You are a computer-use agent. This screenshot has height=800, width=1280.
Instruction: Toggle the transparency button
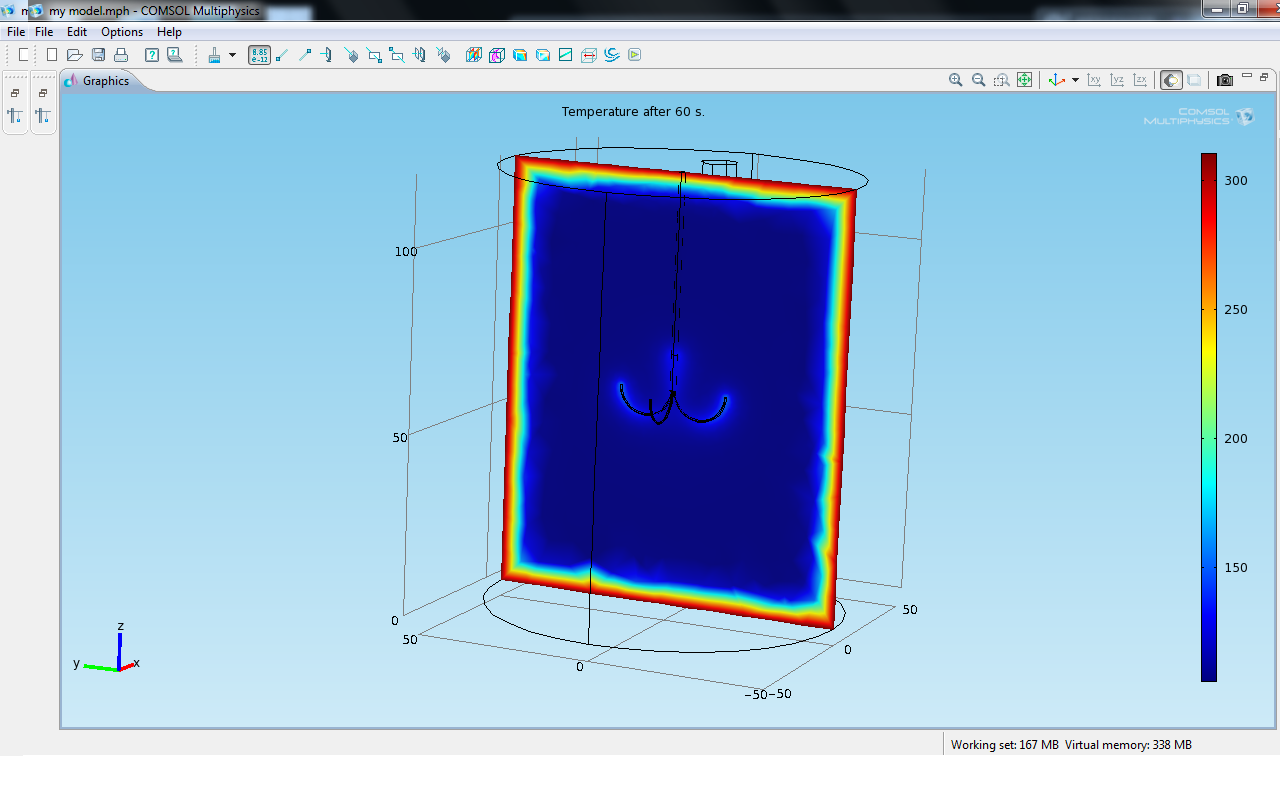(x=1194, y=80)
